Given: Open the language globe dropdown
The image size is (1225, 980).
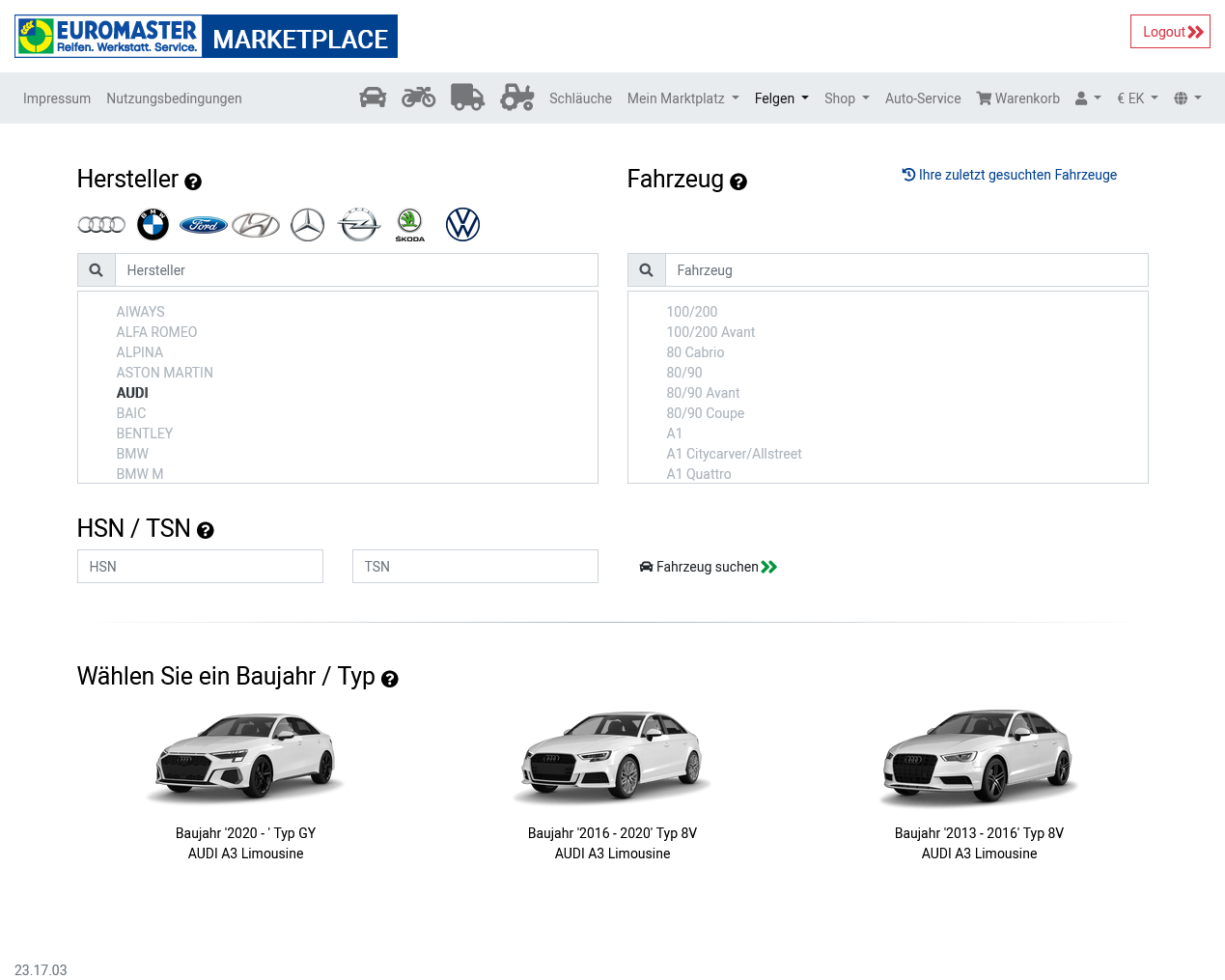Looking at the screenshot, I should pyautogui.click(x=1187, y=98).
